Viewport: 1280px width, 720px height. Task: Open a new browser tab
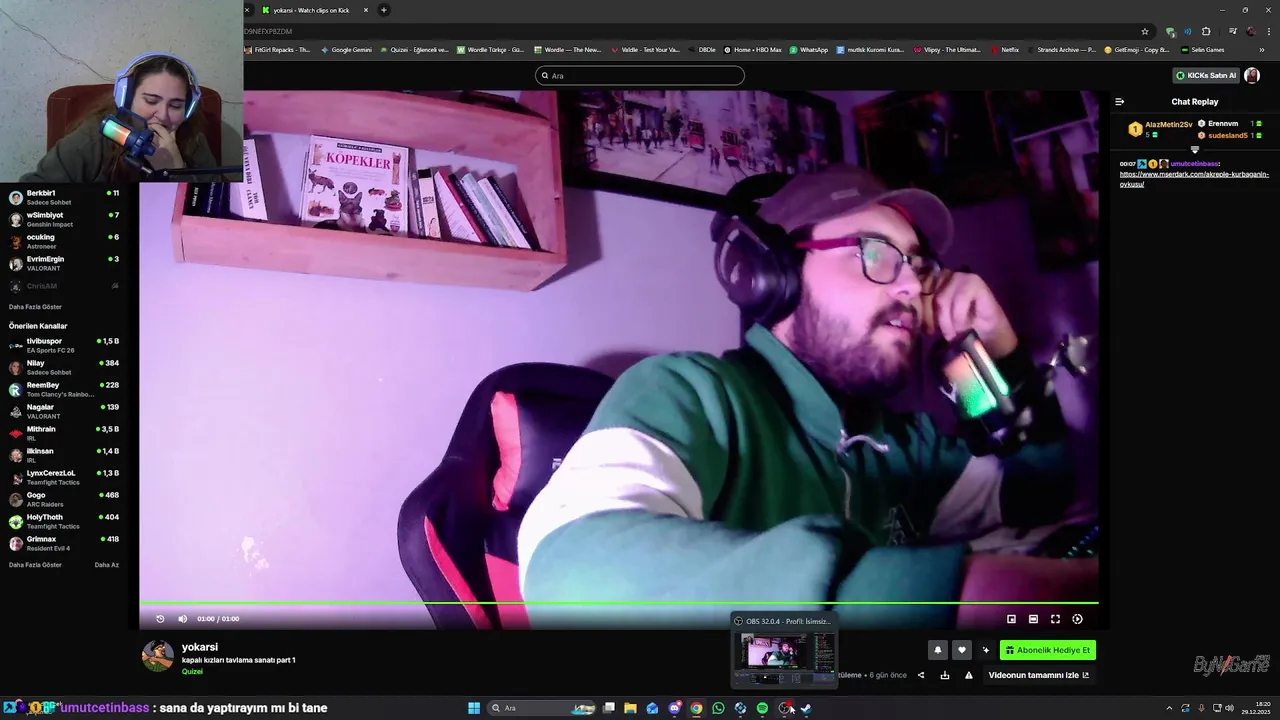click(x=383, y=10)
